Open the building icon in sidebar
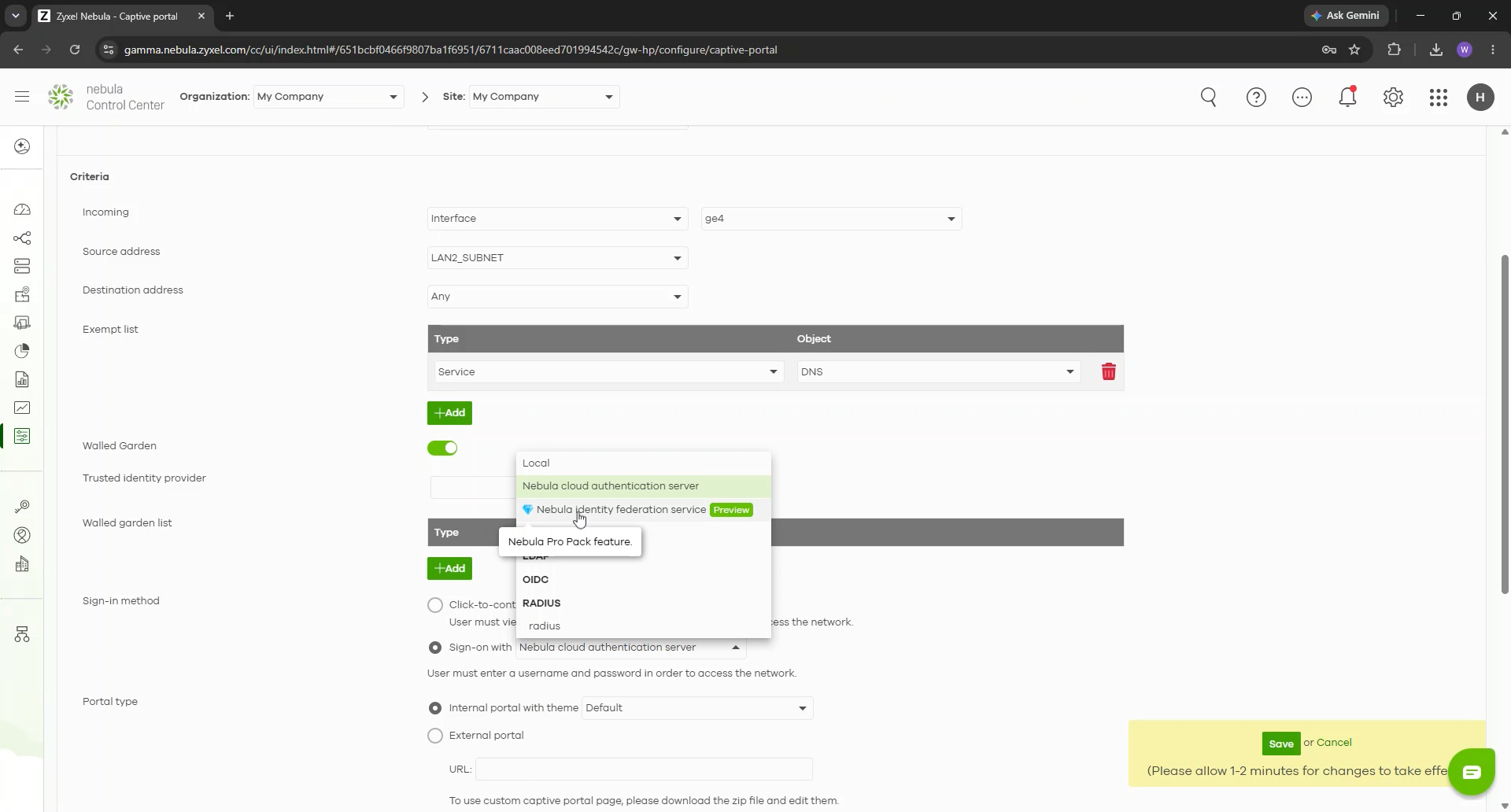Viewport: 1511px width, 812px height. point(22,563)
